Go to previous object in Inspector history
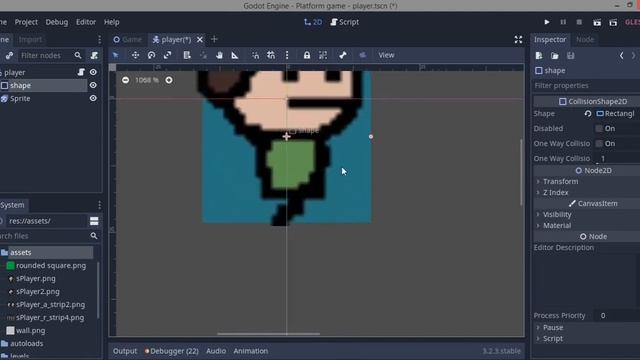This screenshot has width=640, height=360. pos(621,56)
